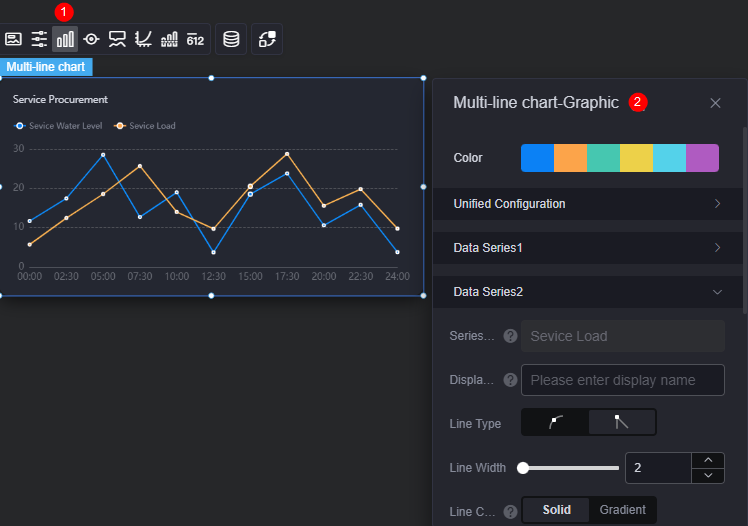Click the bar chart toolbar icon
Viewport: 748px width, 526px height.
[65, 39]
